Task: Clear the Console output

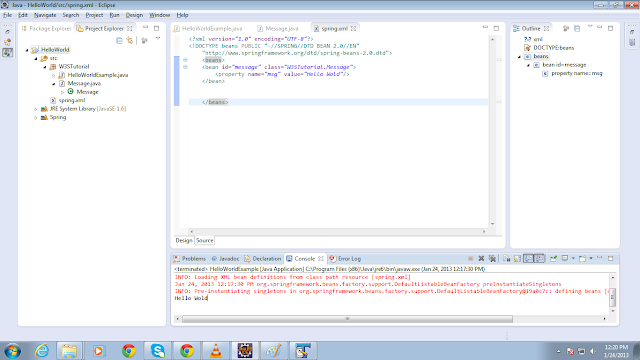Action: [507, 259]
